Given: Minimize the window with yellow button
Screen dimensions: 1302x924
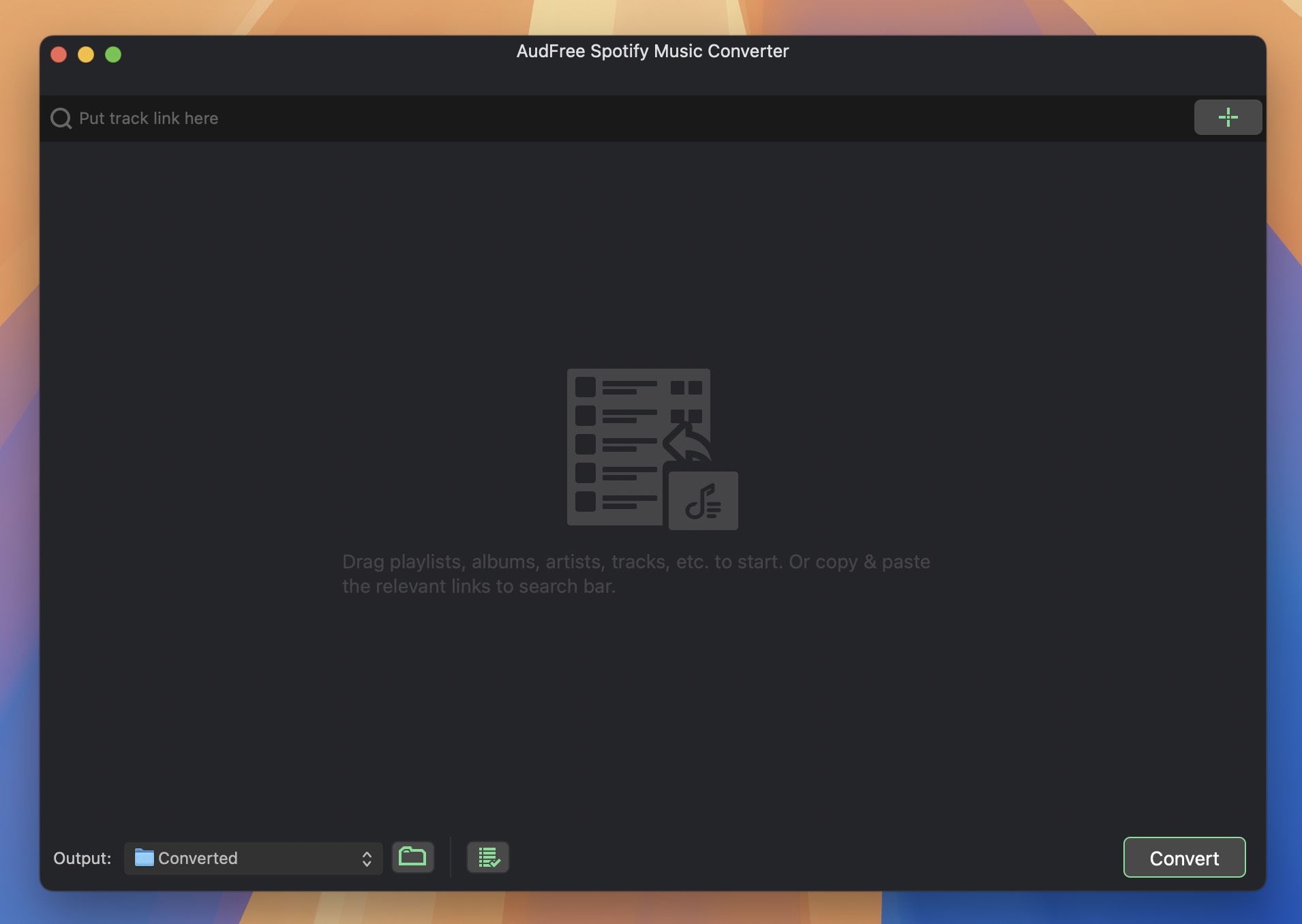Looking at the screenshot, I should 86,55.
